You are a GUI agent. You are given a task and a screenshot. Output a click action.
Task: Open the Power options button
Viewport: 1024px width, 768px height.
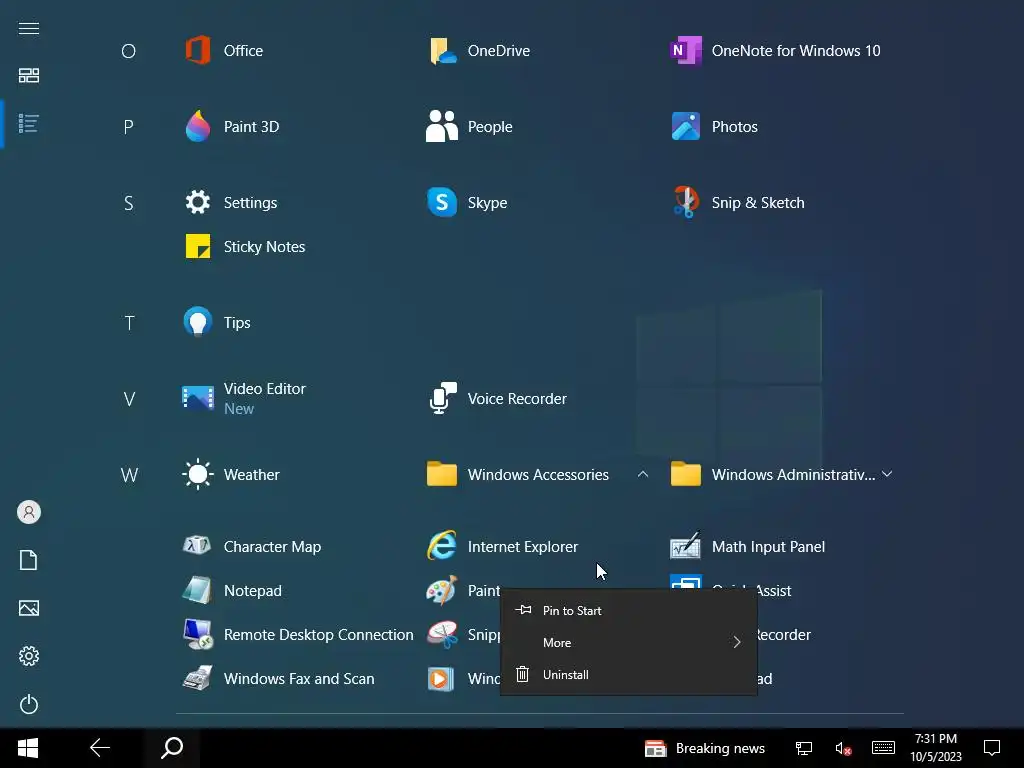[x=29, y=704]
